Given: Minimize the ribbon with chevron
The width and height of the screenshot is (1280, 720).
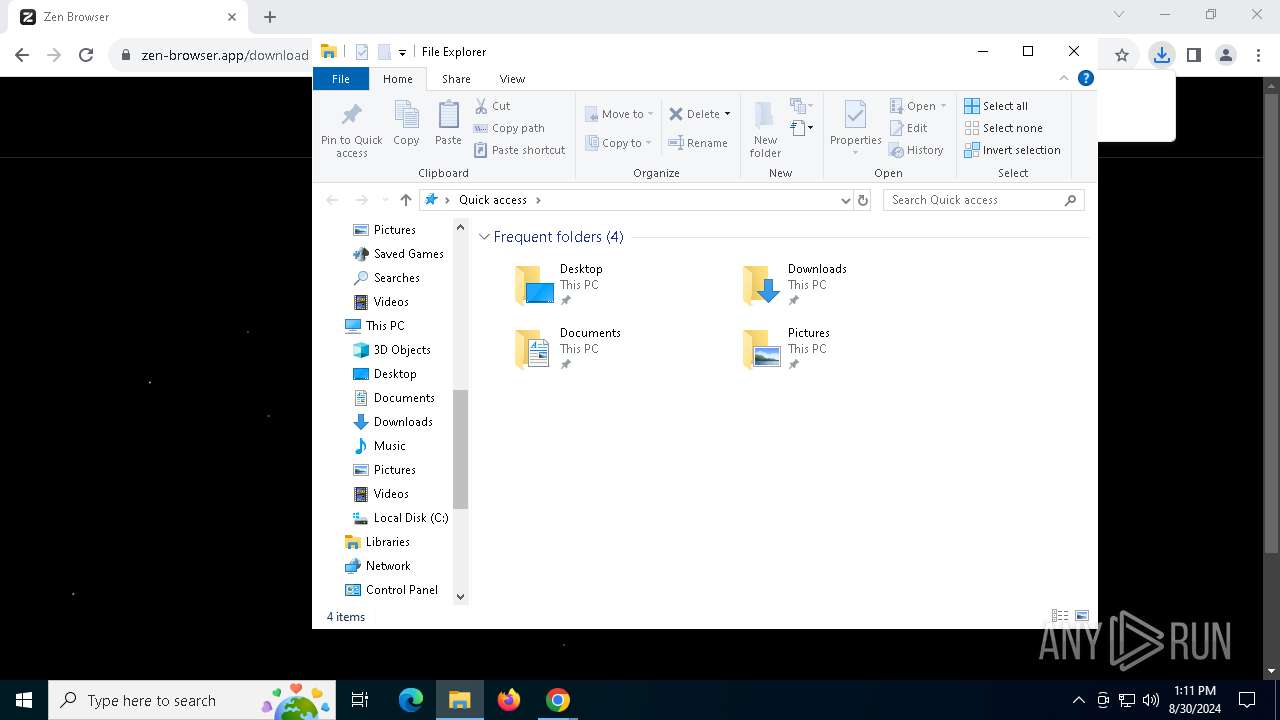Looking at the screenshot, I should (x=1064, y=78).
